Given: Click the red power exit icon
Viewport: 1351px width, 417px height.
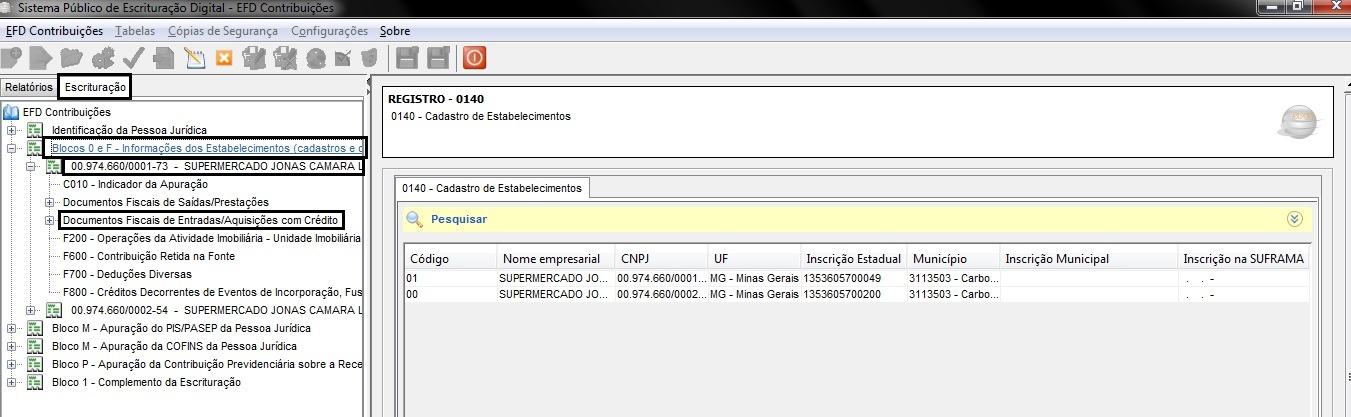Looking at the screenshot, I should click(x=474, y=57).
